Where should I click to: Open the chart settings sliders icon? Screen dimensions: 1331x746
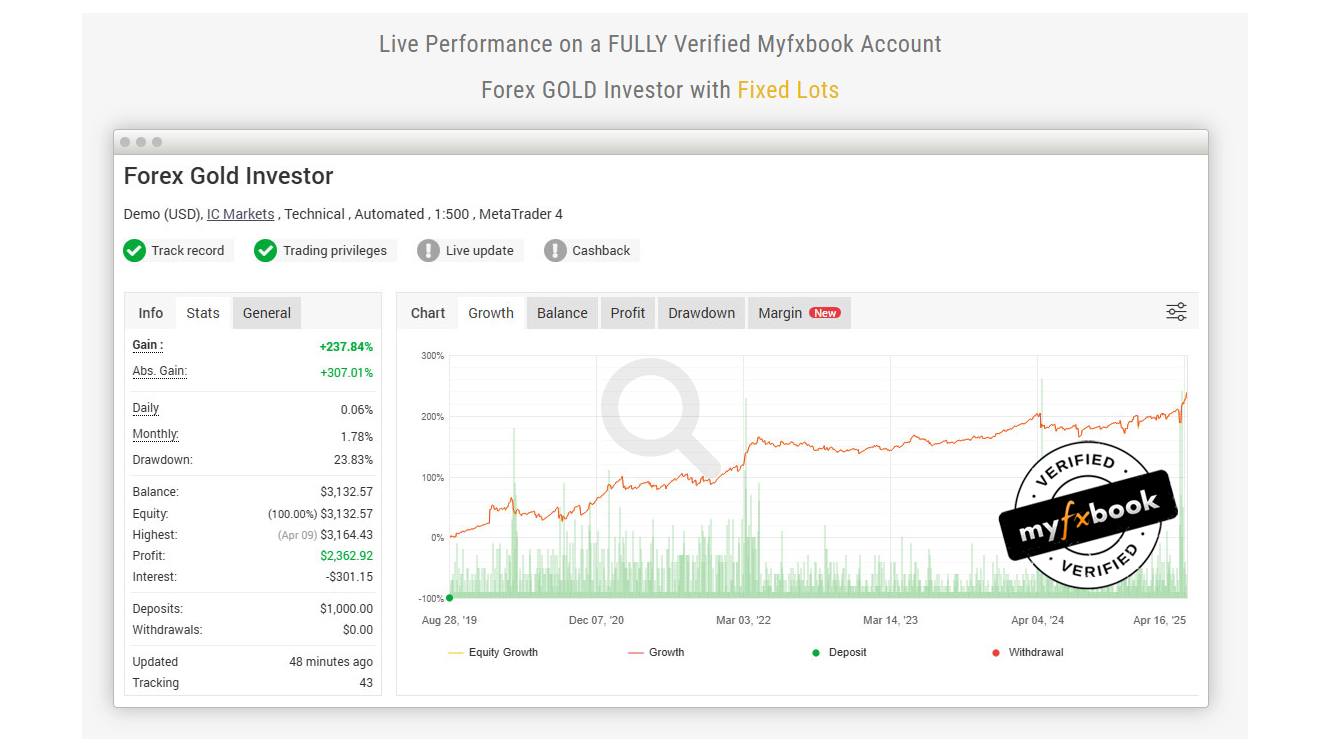[x=1176, y=312]
